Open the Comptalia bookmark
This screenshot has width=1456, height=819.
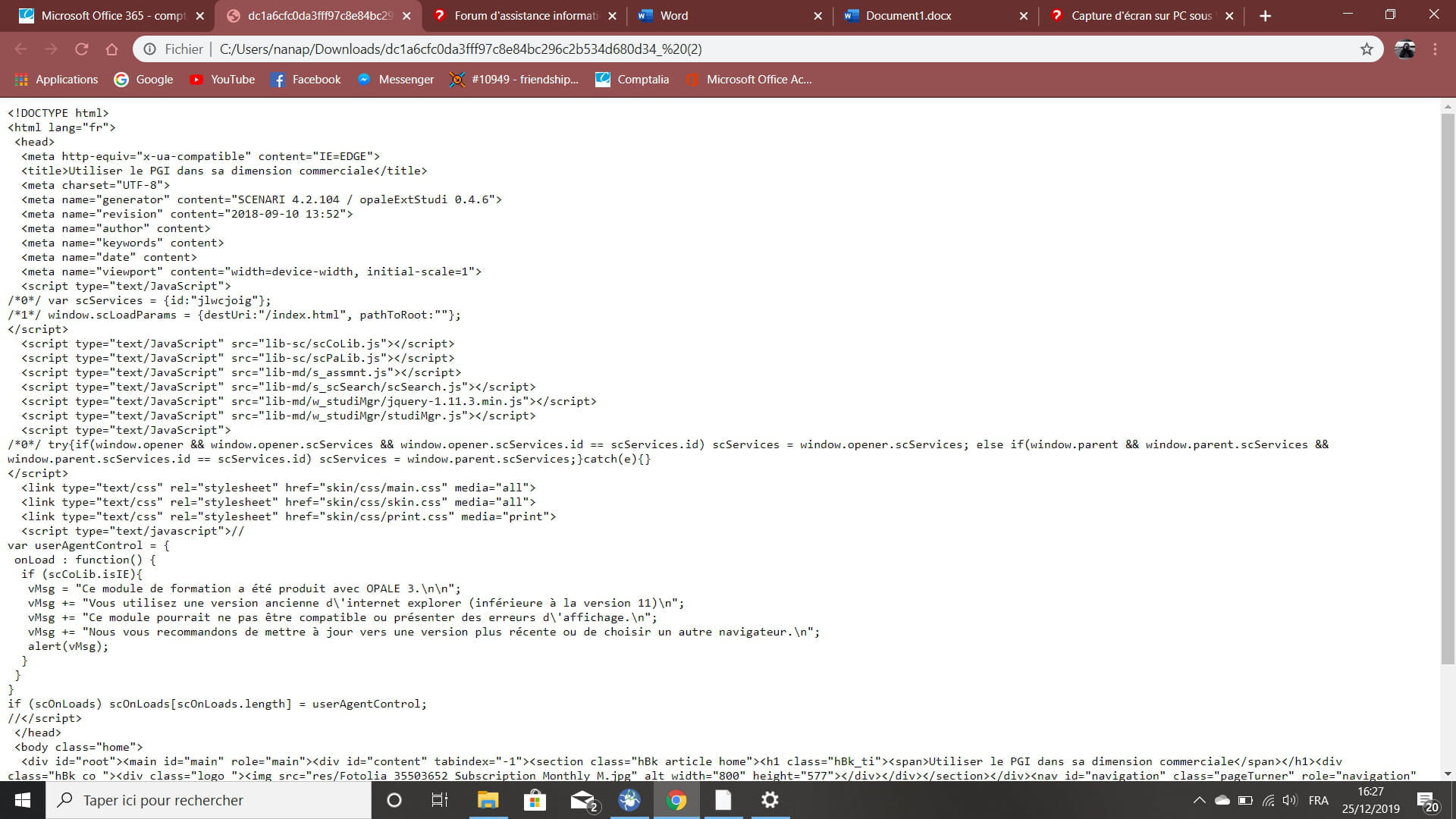[x=632, y=80]
